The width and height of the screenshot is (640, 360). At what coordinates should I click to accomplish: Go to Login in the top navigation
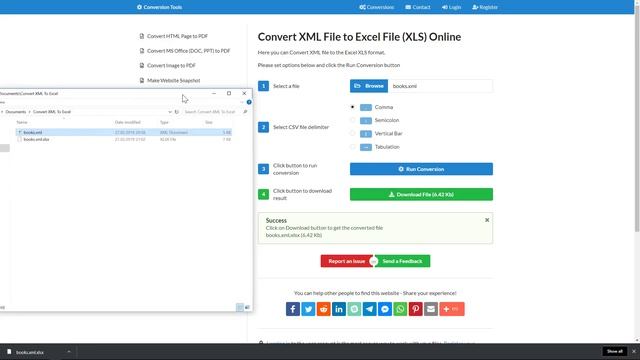pyautogui.click(x=451, y=7)
